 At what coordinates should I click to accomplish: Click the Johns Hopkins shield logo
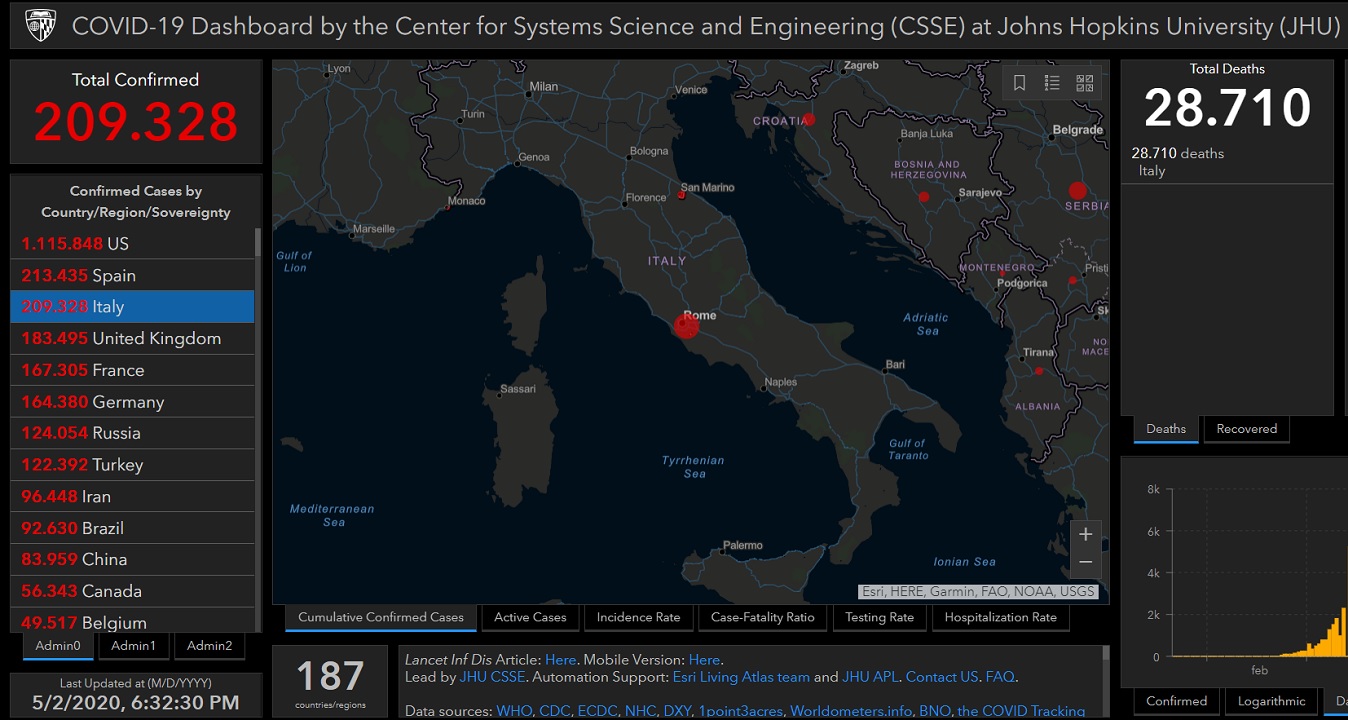[x=40, y=25]
